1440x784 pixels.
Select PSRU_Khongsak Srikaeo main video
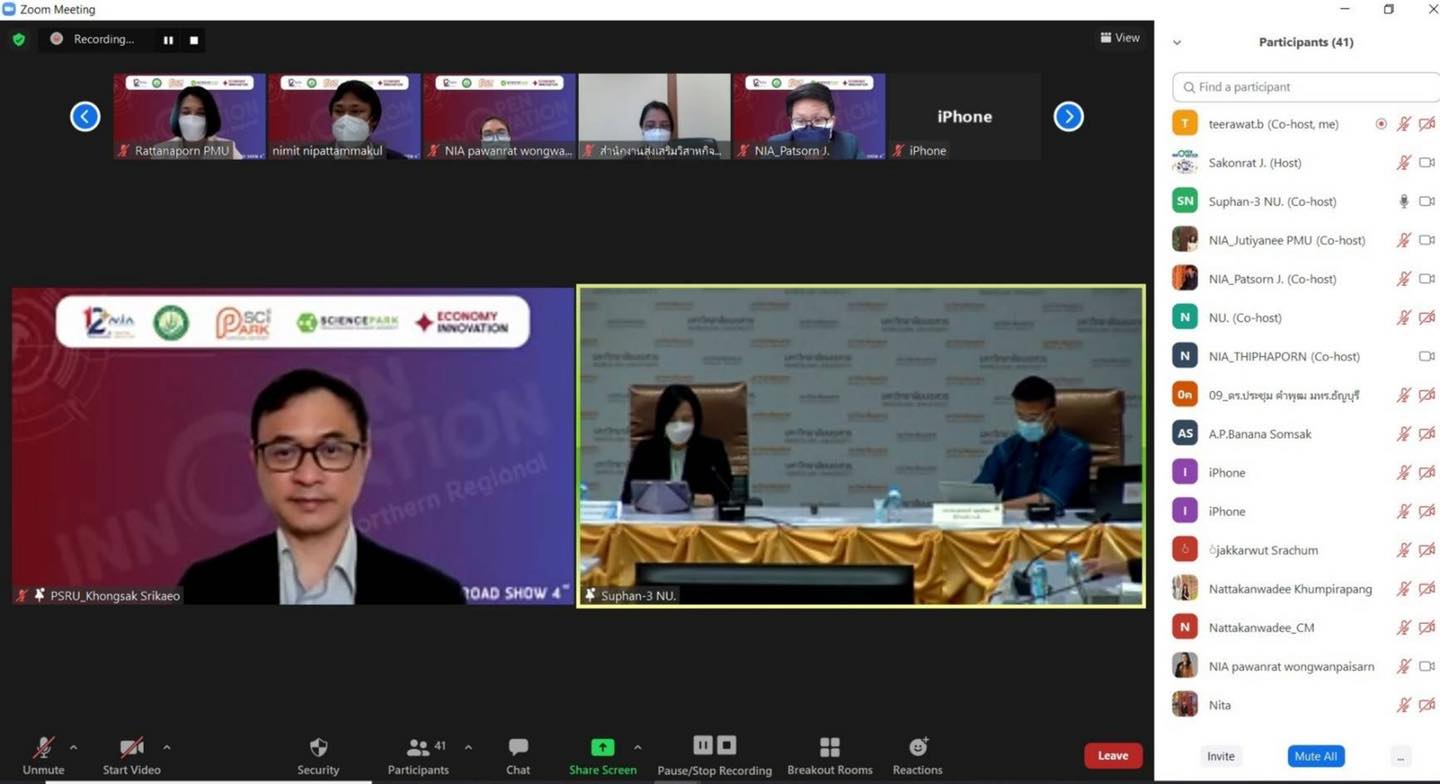click(292, 446)
